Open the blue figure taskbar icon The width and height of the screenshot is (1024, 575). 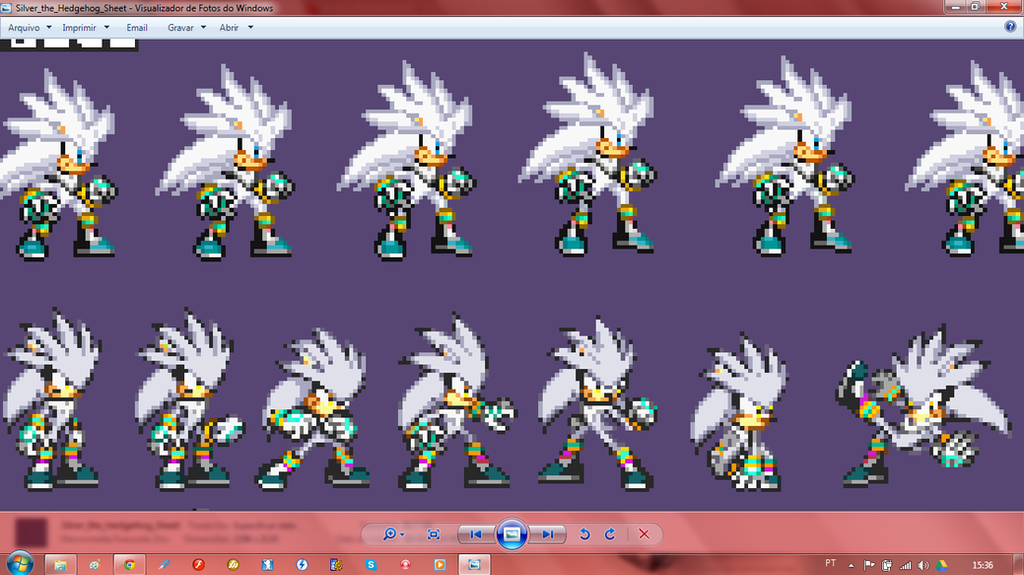pos(268,565)
